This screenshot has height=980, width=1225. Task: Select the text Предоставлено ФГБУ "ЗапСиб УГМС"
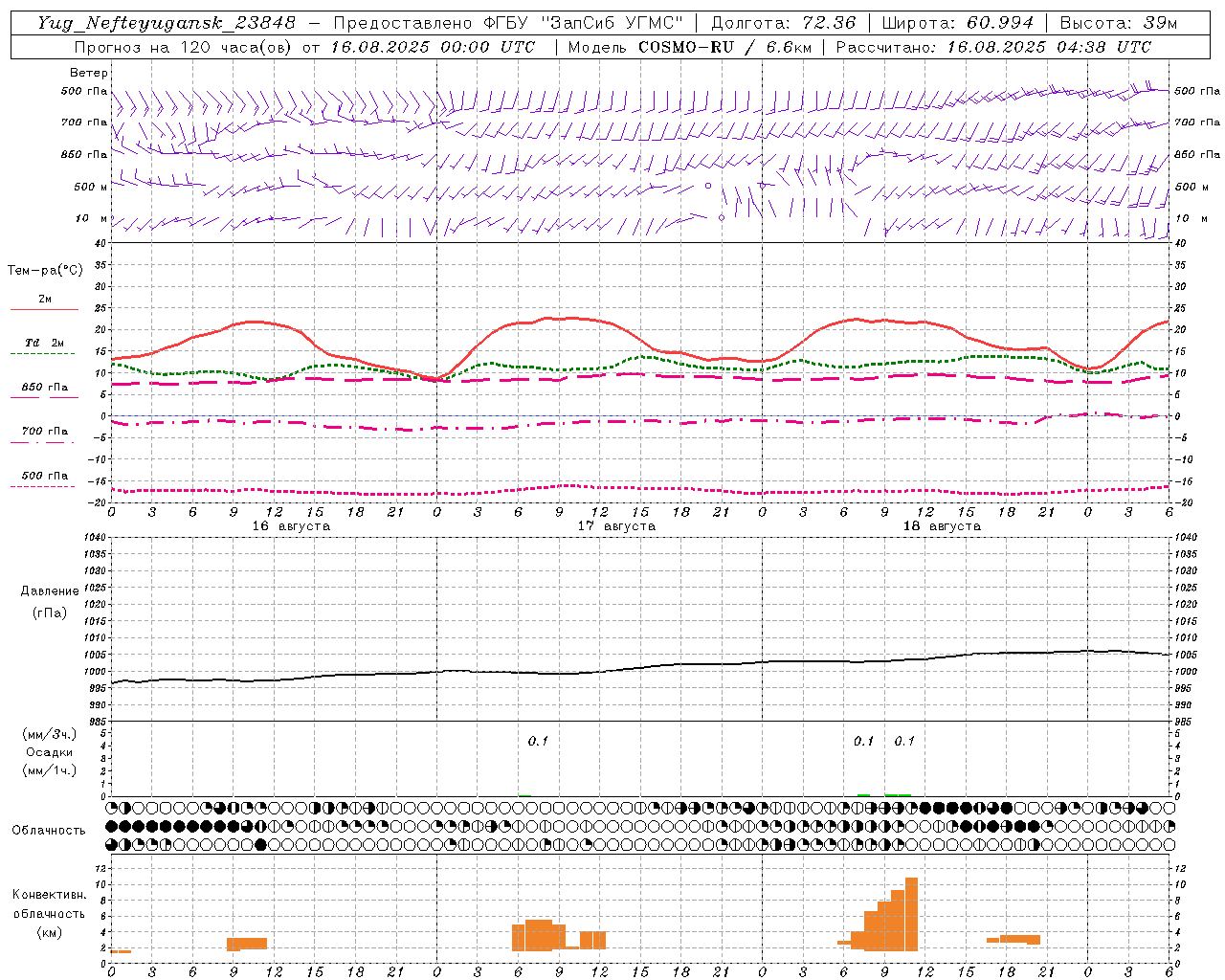510,23
